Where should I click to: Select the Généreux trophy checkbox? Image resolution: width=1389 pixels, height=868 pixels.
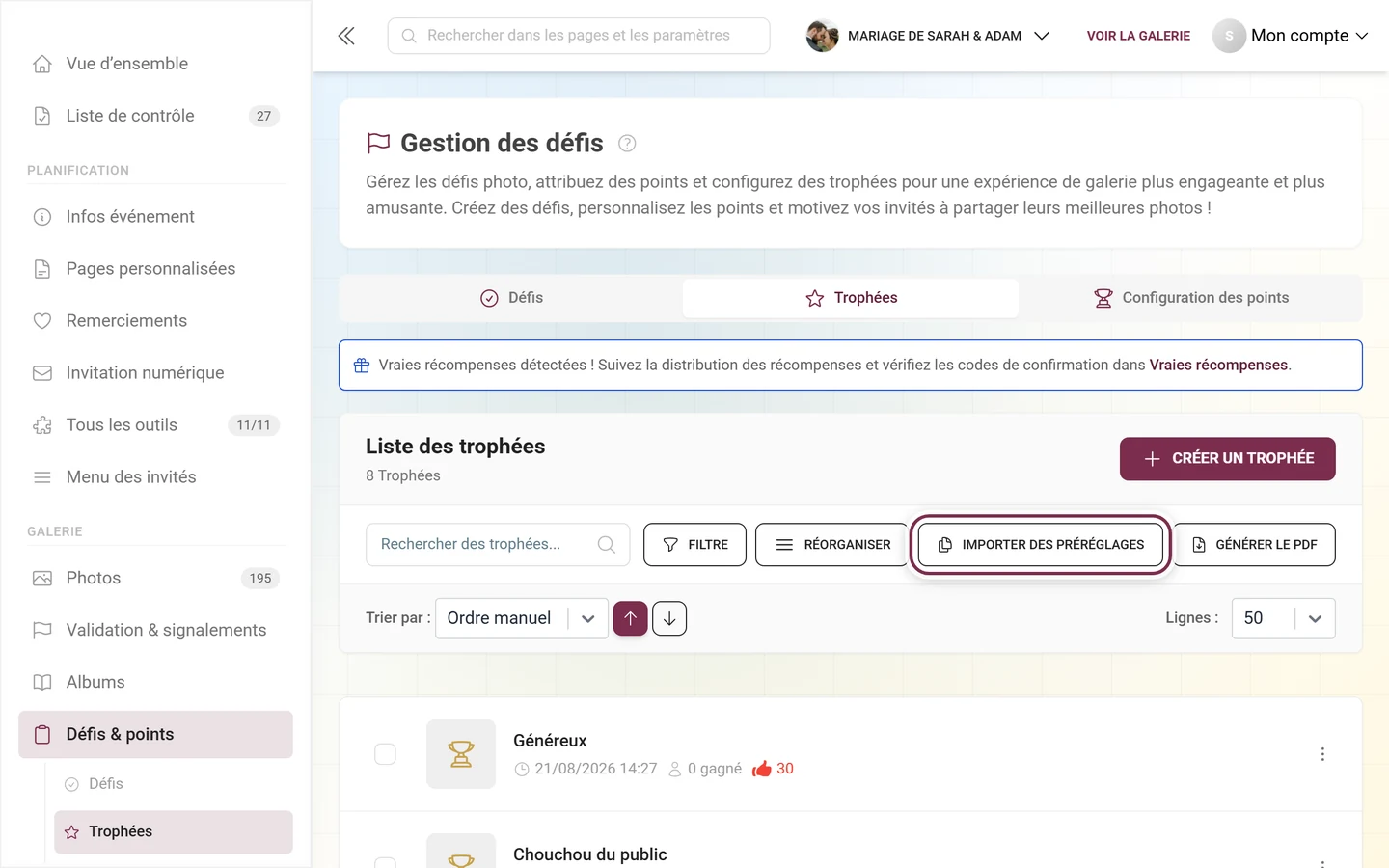coord(385,754)
